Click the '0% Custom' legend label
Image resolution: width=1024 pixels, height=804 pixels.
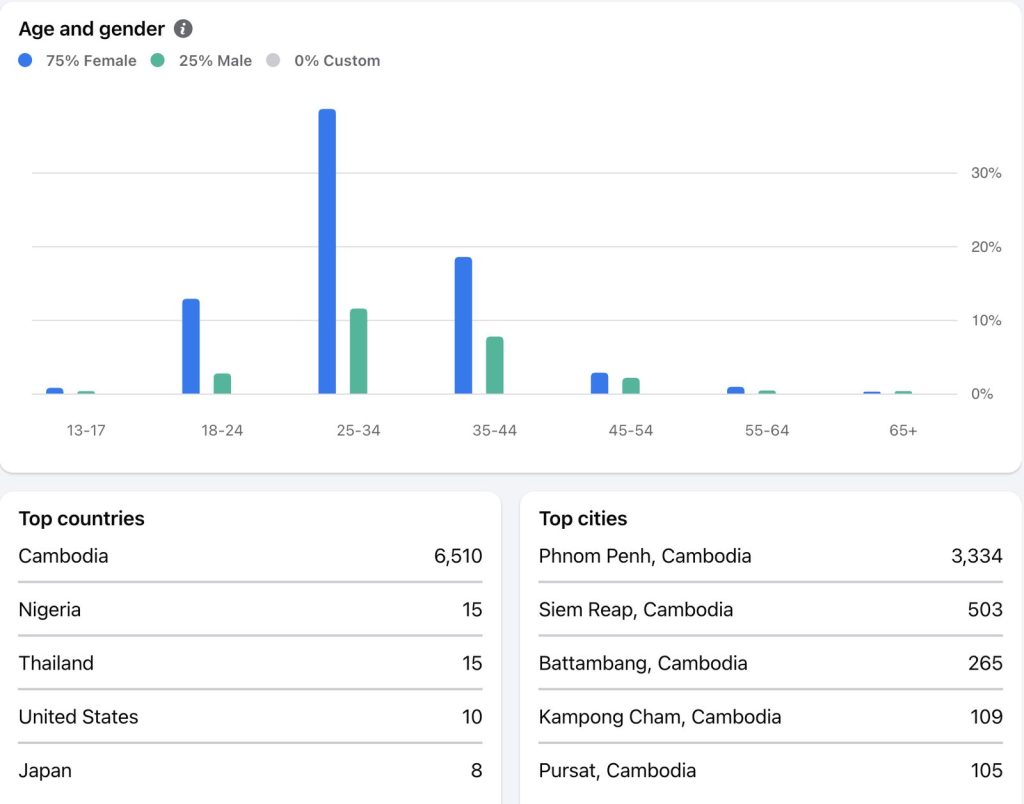click(337, 61)
